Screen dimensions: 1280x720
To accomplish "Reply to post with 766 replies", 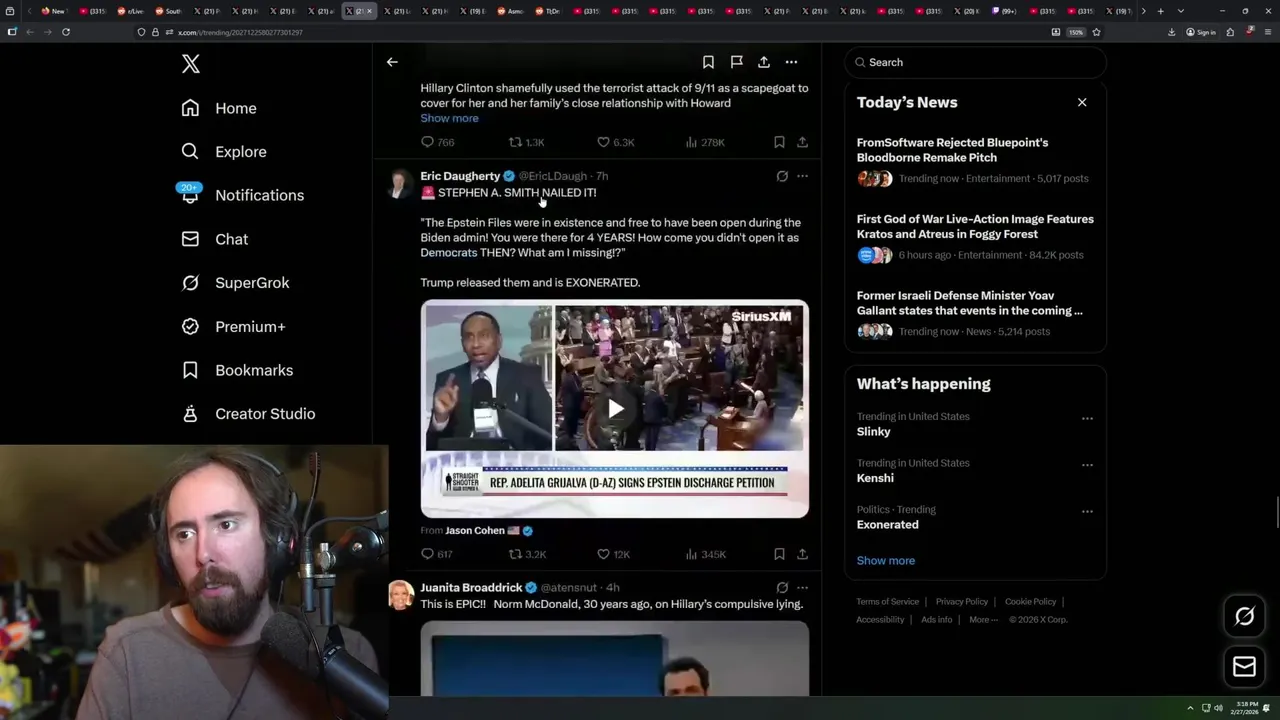I will pyautogui.click(x=437, y=142).
